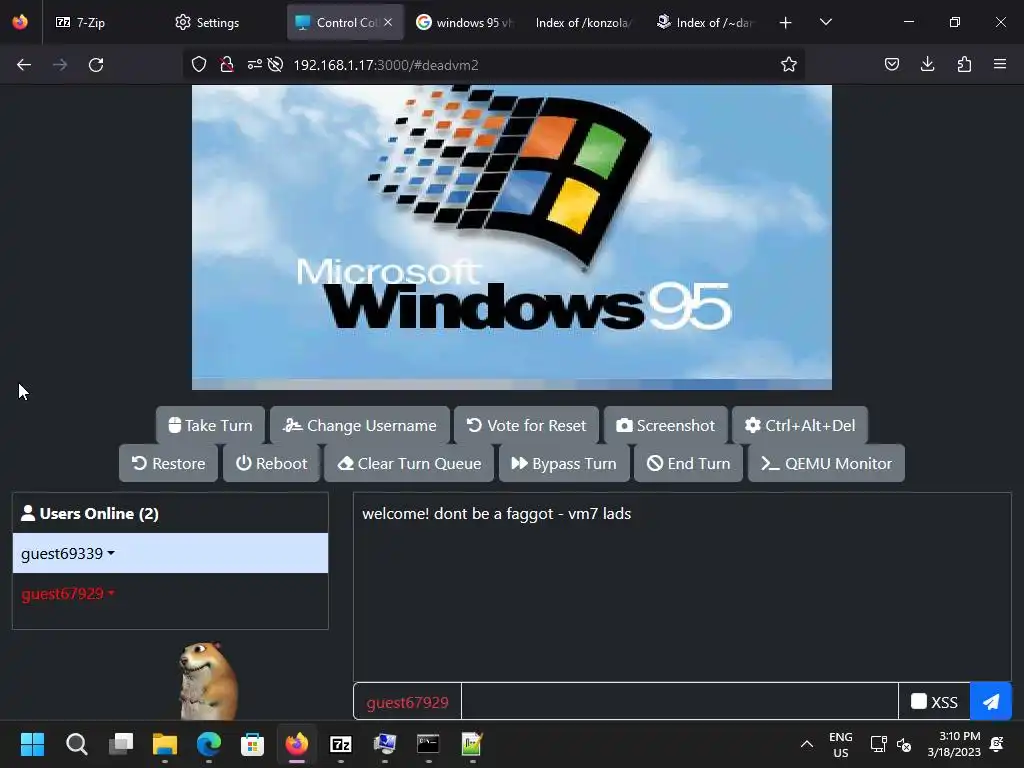This screenshot has width=1024, height=768.
Task: Open the Change Username dialog
Action: (360, 425)
